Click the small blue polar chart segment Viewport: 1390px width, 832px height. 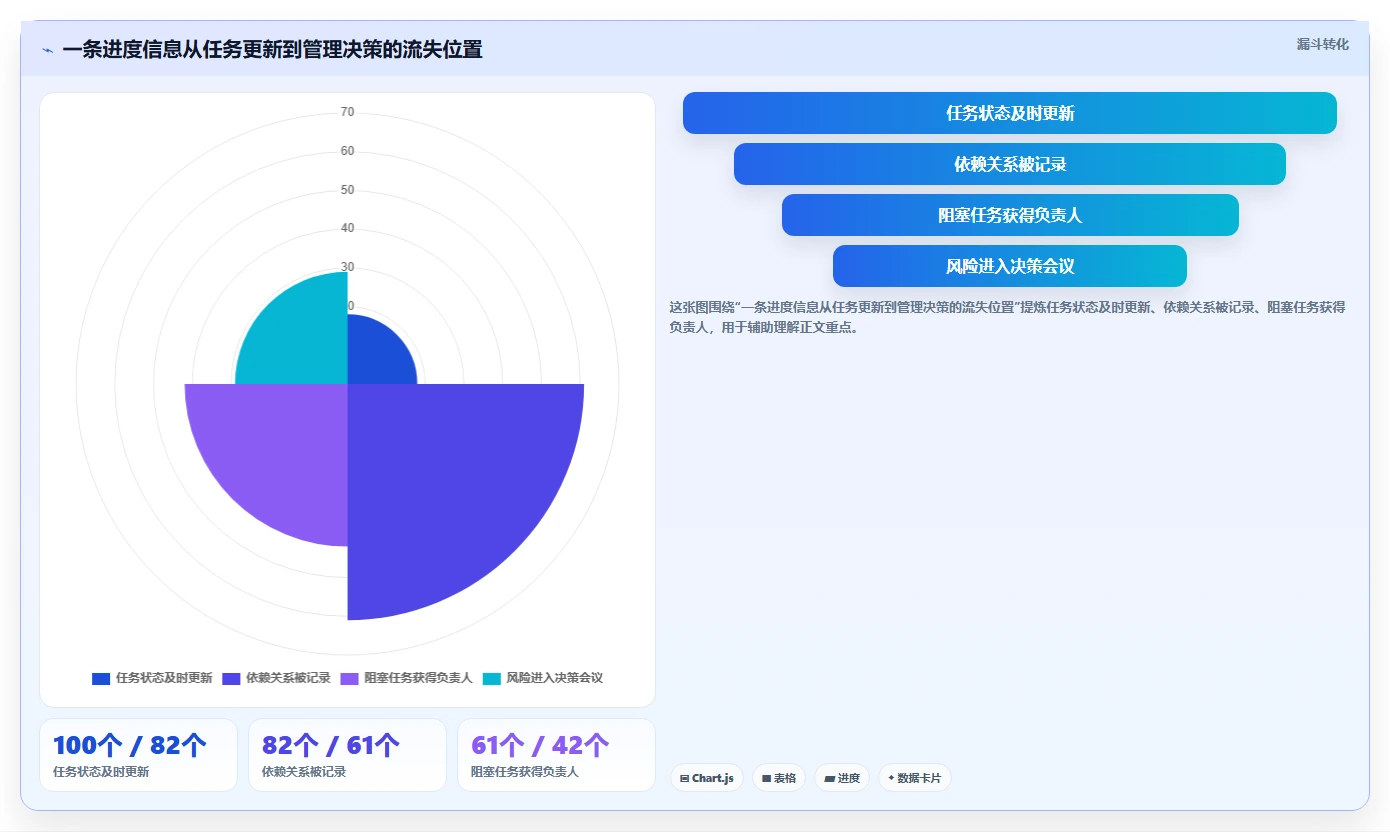pyautogui.click(x=375, y=355)
